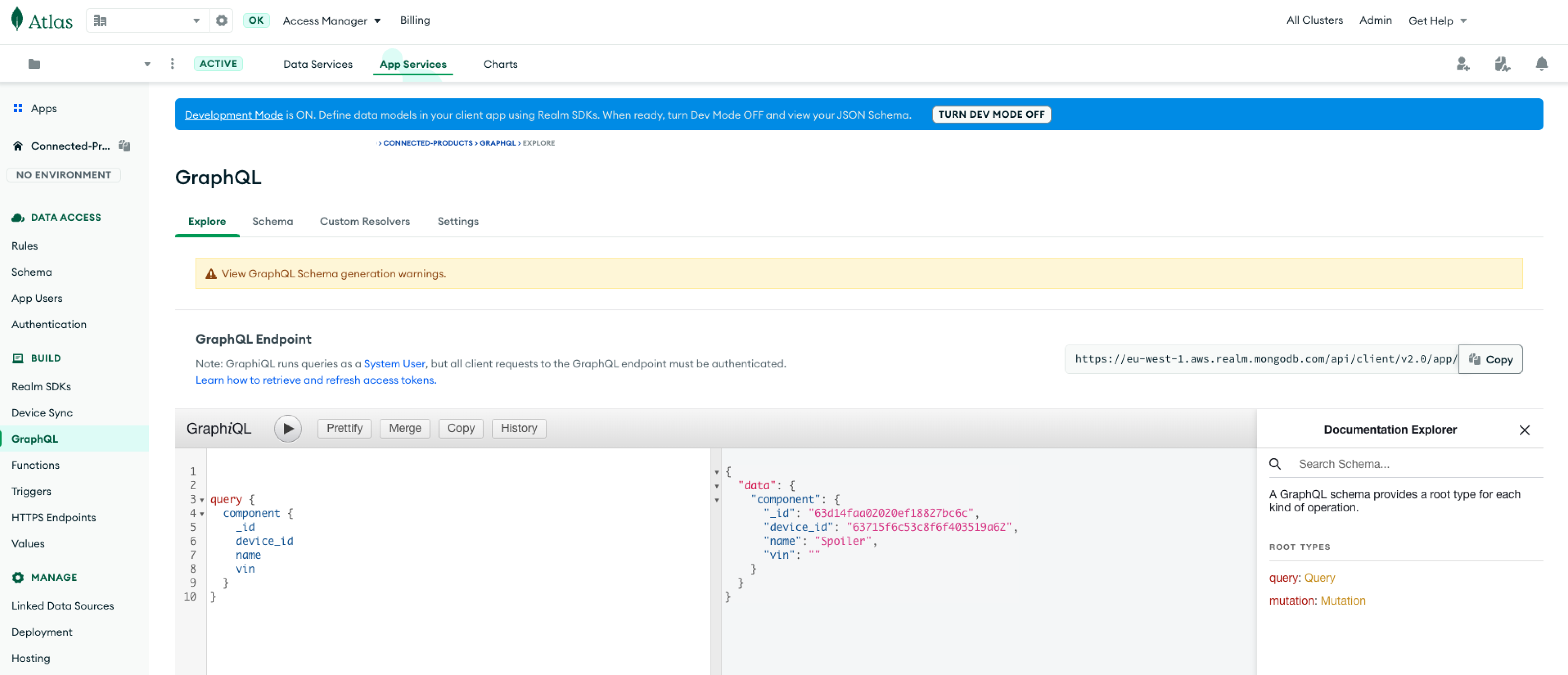Collapse the top-level result brace arrow
Image resolution: width=1568 pixels, height=675 pixels.
tap(716, 472)
